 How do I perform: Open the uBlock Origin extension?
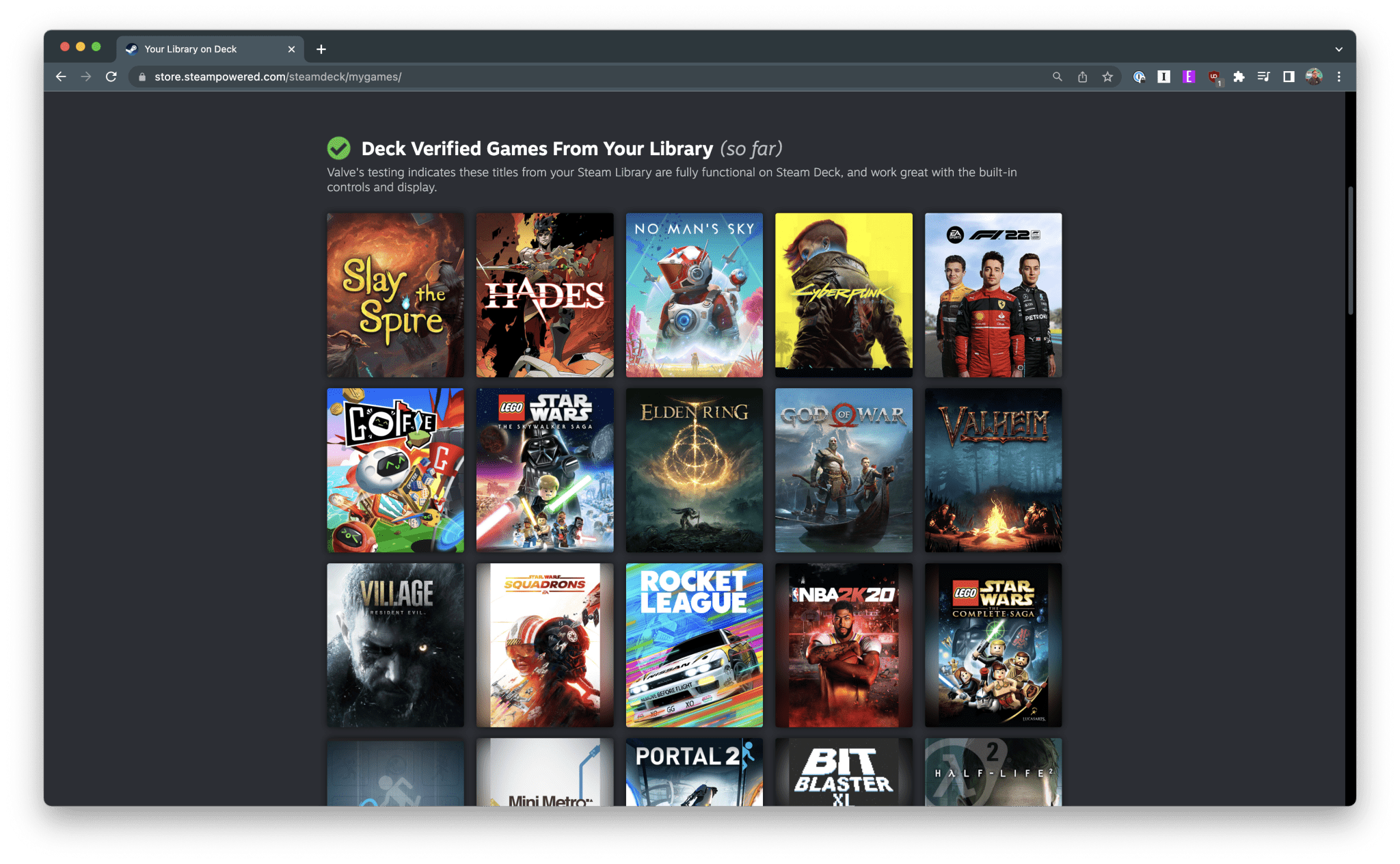click(1214, 77)
